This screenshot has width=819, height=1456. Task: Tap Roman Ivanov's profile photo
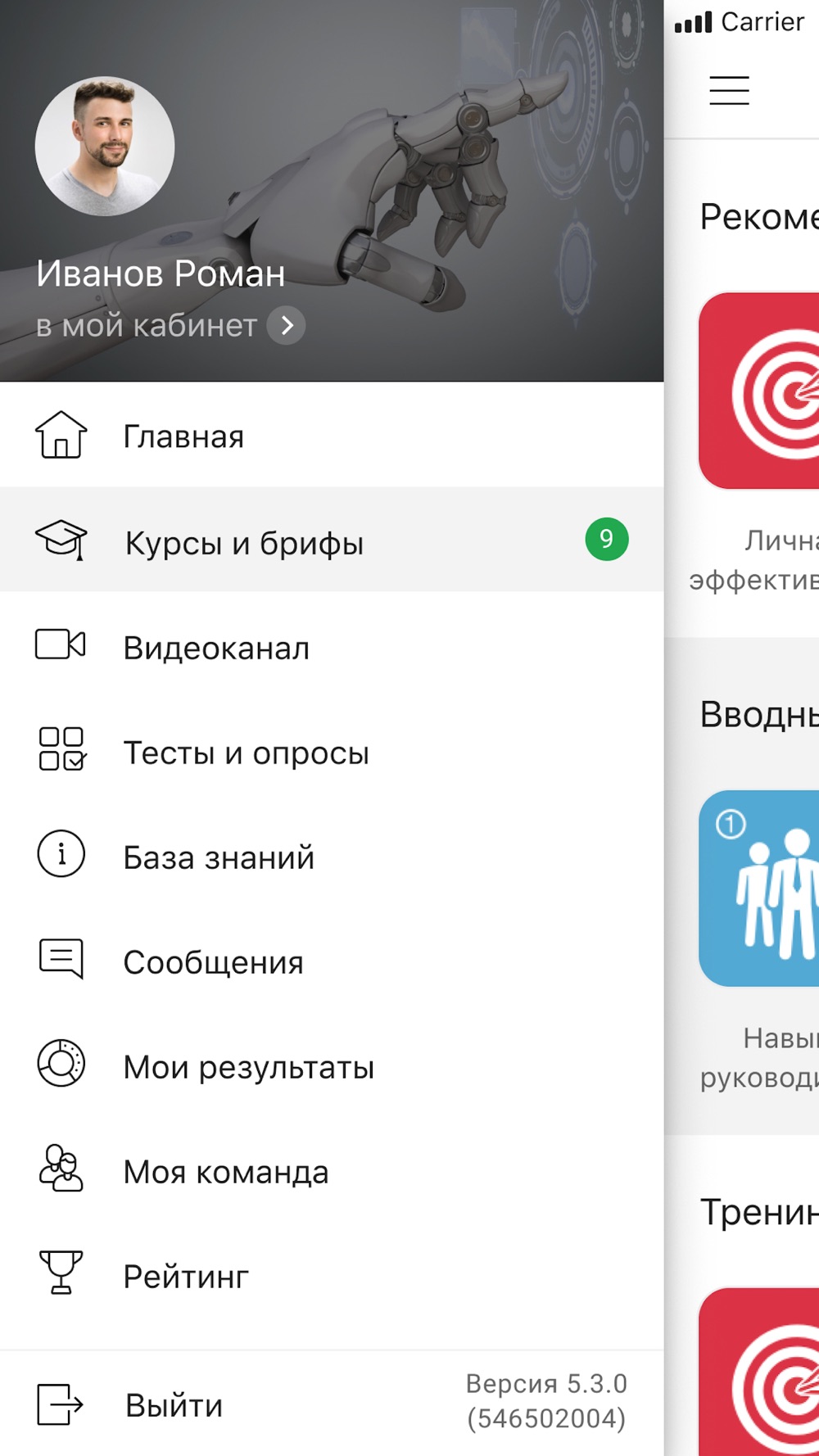pos(105,147)
